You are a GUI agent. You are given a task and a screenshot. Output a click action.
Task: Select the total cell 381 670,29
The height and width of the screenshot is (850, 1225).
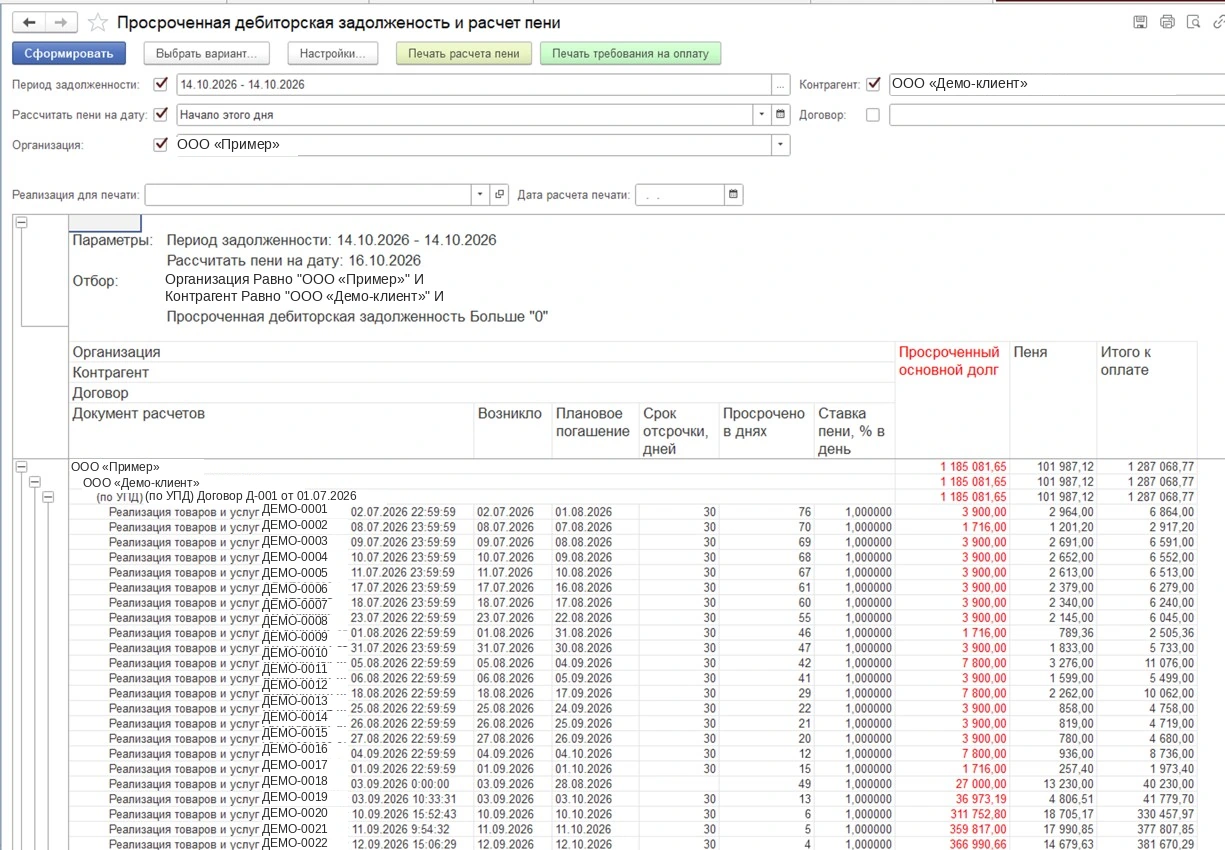(x=1147, y=844)
